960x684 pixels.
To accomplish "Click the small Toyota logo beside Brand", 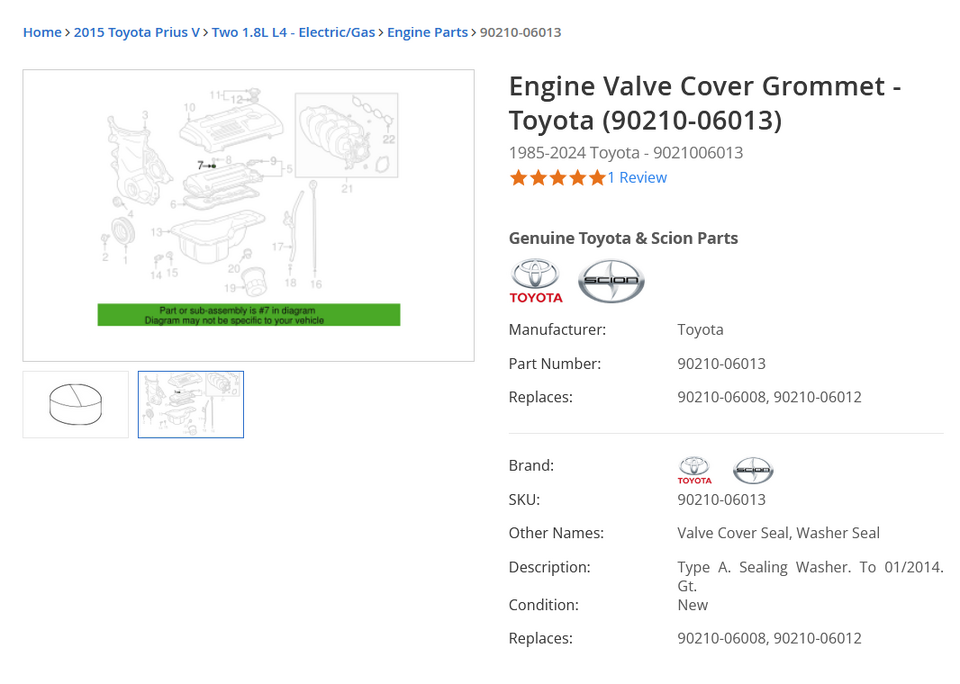I will tap(694, 470).
